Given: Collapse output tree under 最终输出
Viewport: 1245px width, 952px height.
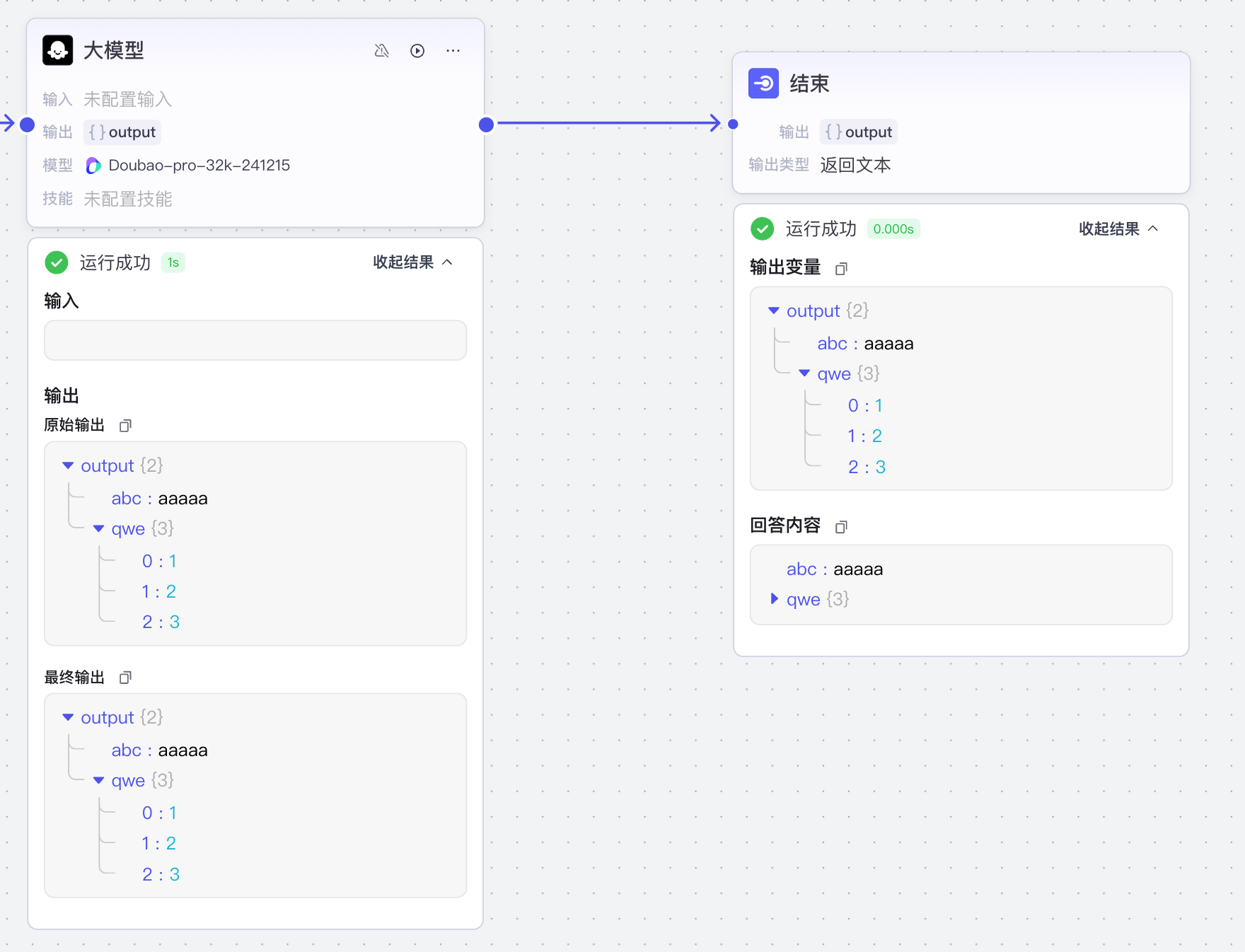Looking at the screenshot, I should (68, 717).
